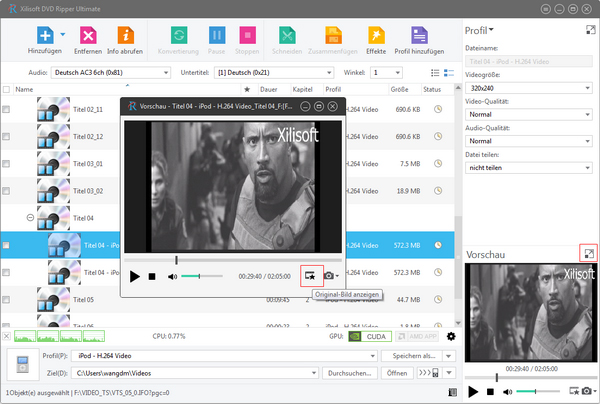Open the Effekte tool
The image size is (600, 404).
tap(376, 35)
